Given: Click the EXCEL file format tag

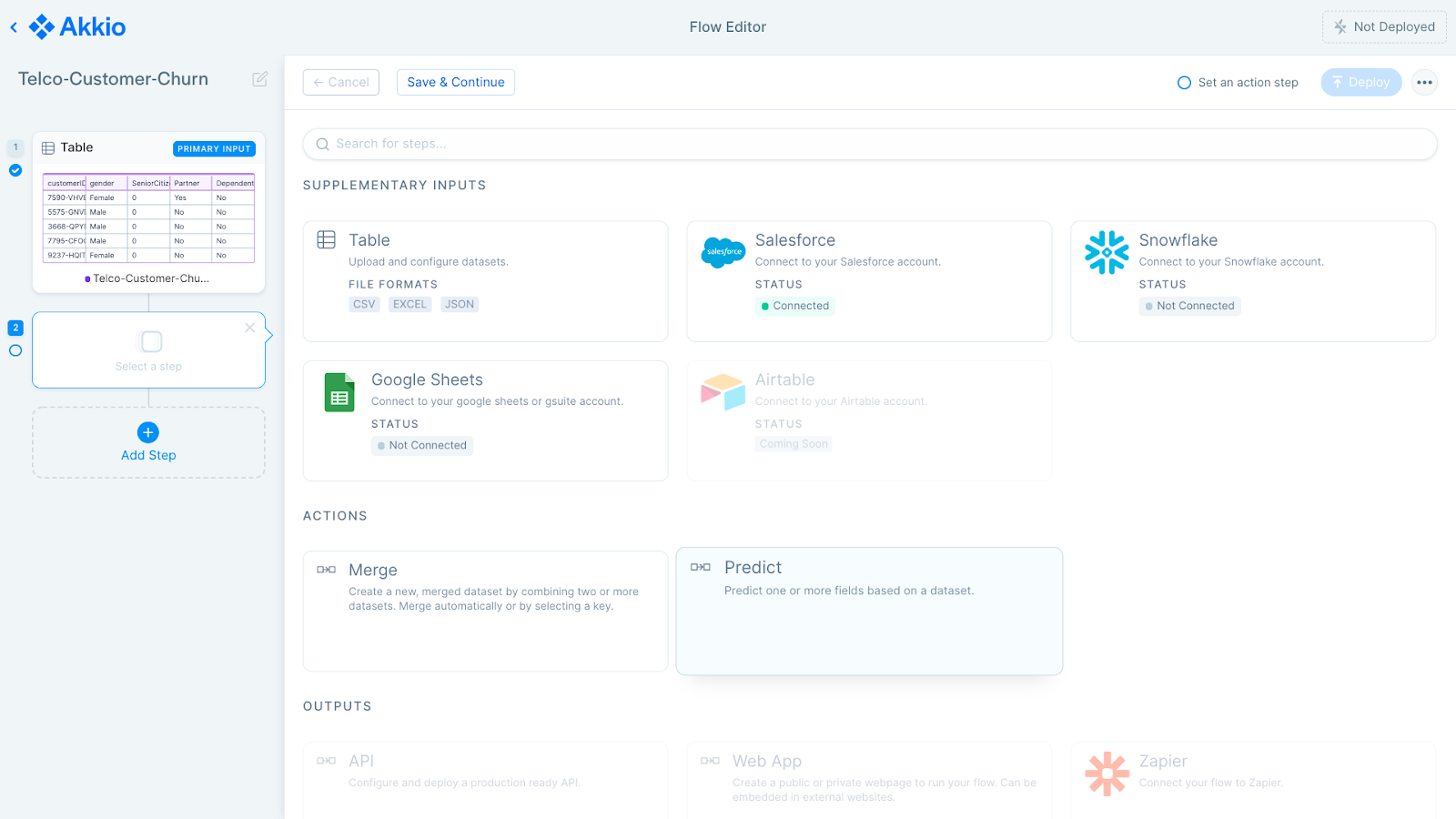Looking at the screenshot, I should [x=409, y=305].
